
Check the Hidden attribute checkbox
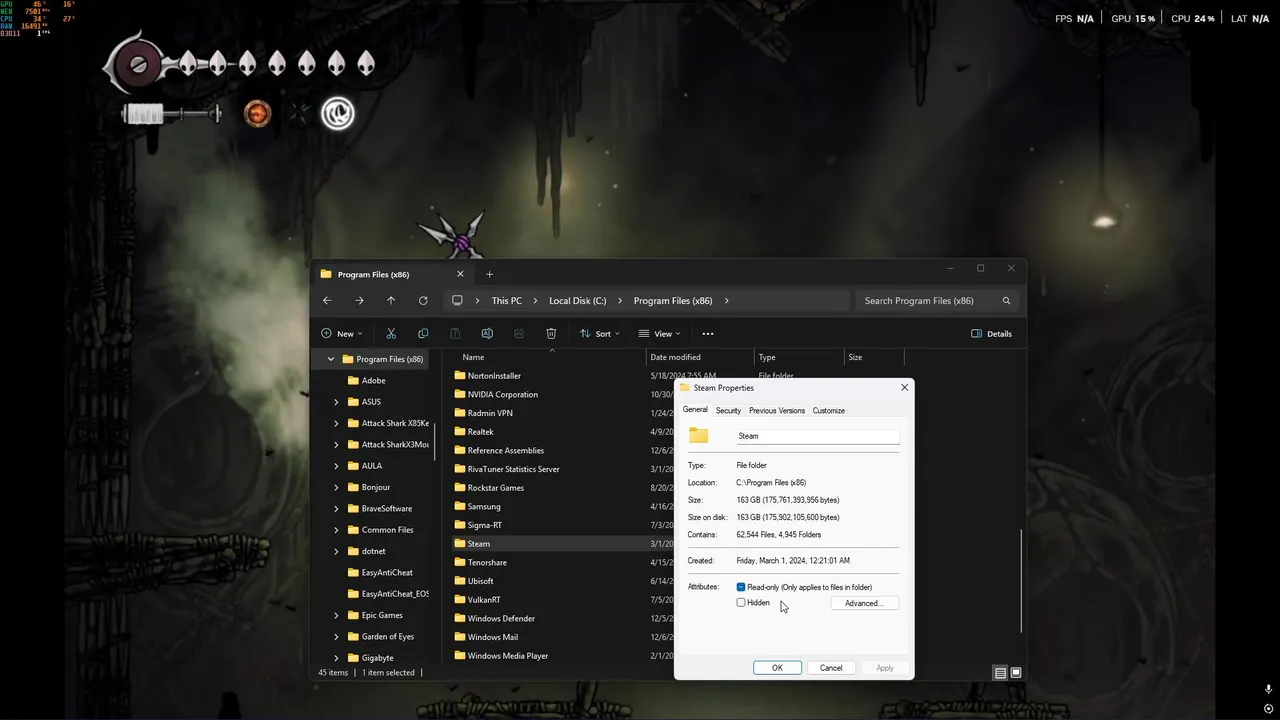741,603
